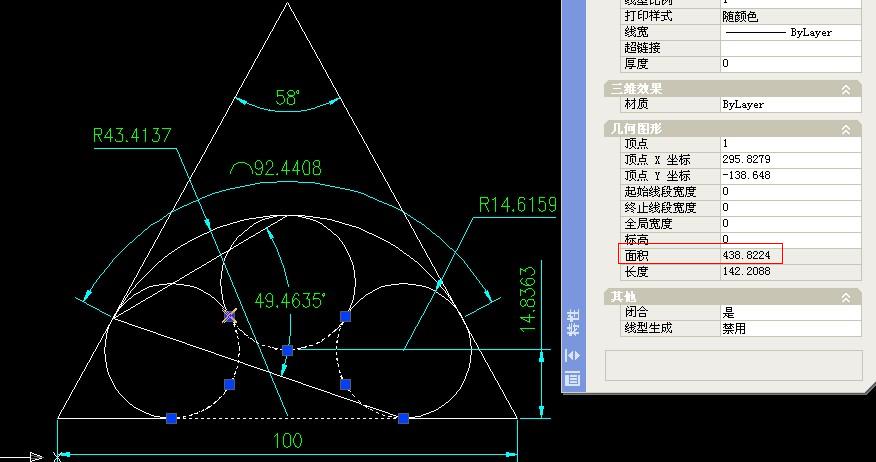The width and height of the screenshot is (876, 462).
Task: Open the properties menu icon on the 特性 palette
Action: tap(573, 379)
